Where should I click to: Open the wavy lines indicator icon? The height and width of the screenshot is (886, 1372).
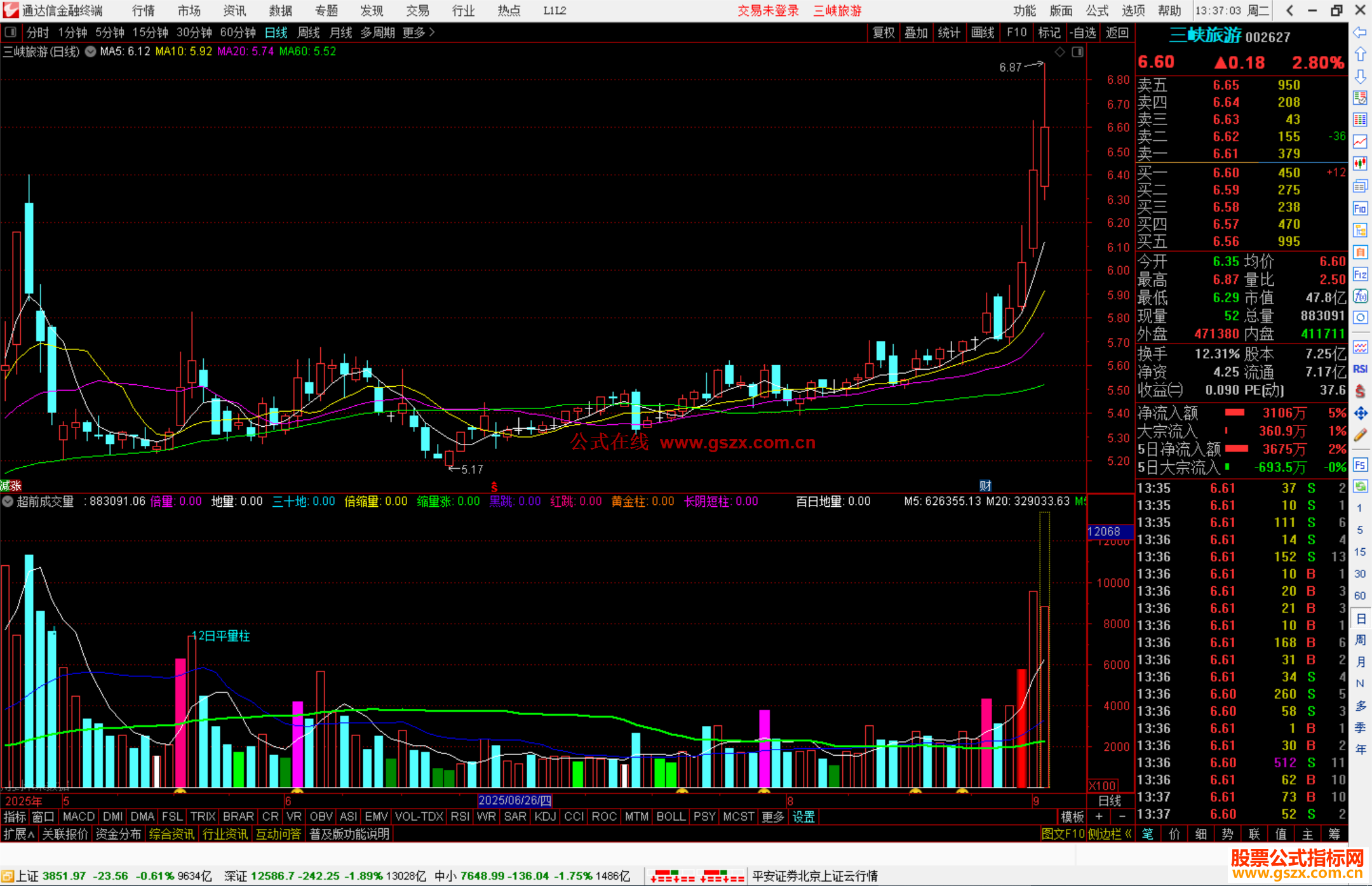(x=1360, y=347)
